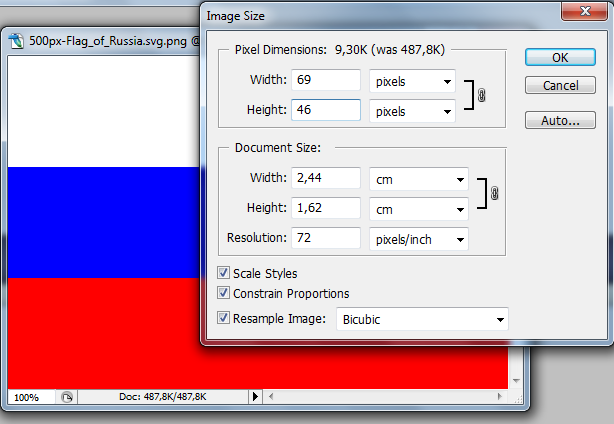The height and width of the screenshot is (424, 614).
Task: Click the document window file icon
Action: (16, 41)
